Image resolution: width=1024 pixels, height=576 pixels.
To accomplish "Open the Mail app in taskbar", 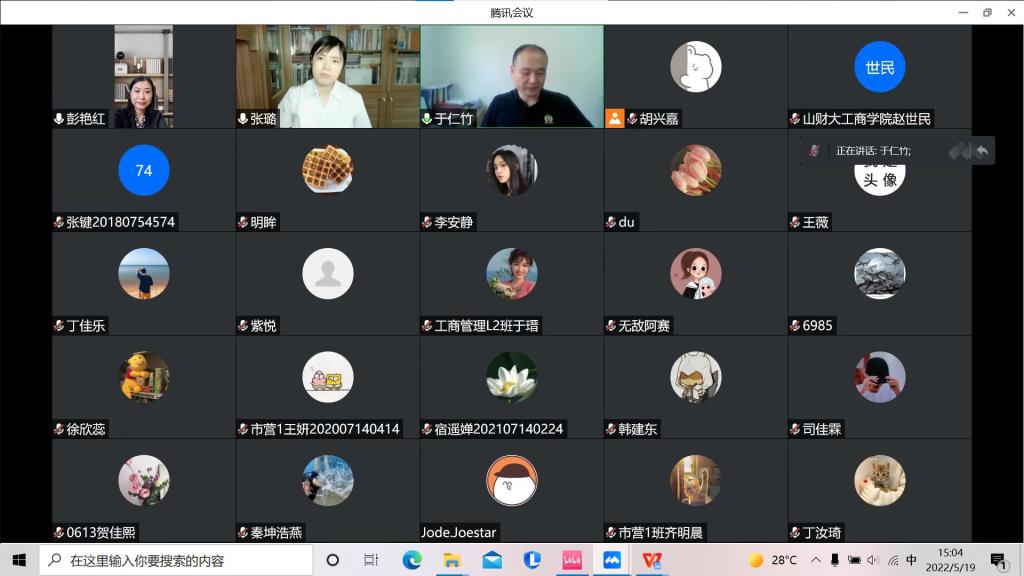I will point(492,560).
